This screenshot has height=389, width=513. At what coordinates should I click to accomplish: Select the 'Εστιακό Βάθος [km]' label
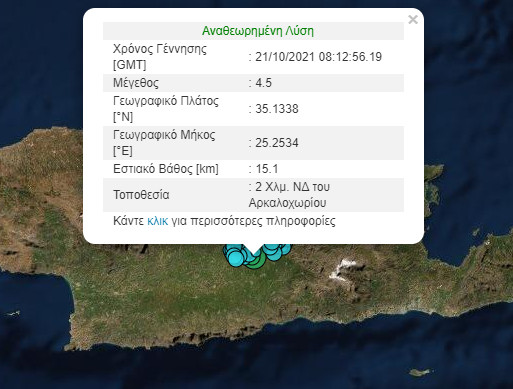(166, 169)
